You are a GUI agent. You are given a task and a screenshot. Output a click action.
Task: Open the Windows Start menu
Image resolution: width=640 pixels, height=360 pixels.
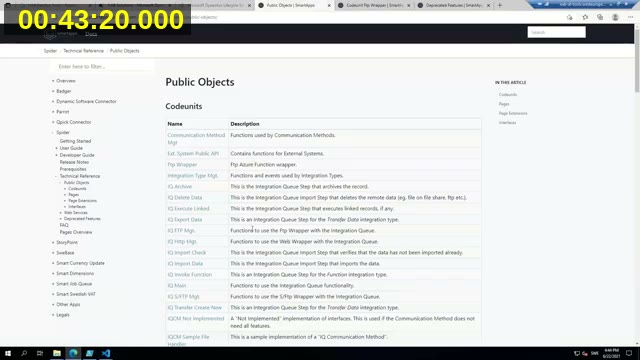8,353
